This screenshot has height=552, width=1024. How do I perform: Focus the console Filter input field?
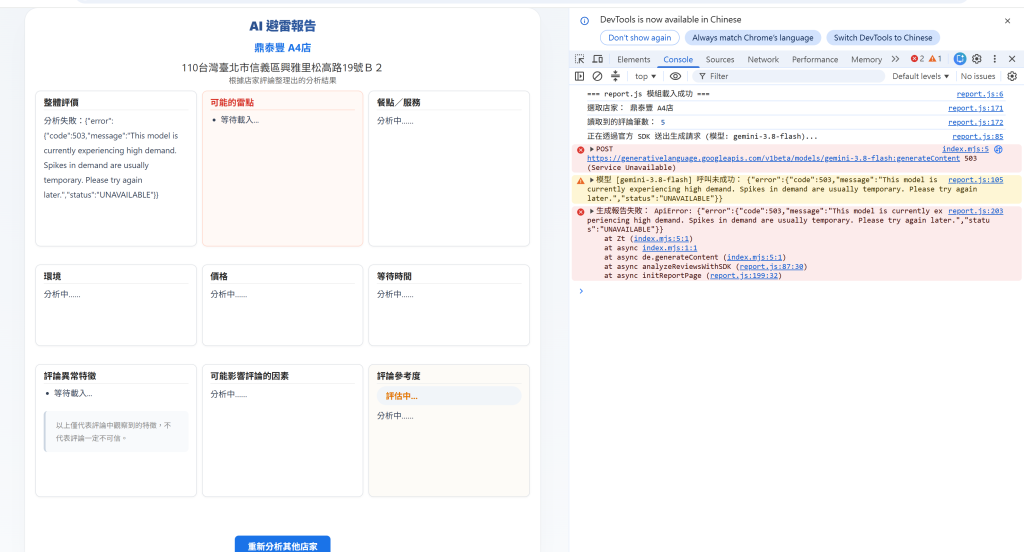(790, 76)
